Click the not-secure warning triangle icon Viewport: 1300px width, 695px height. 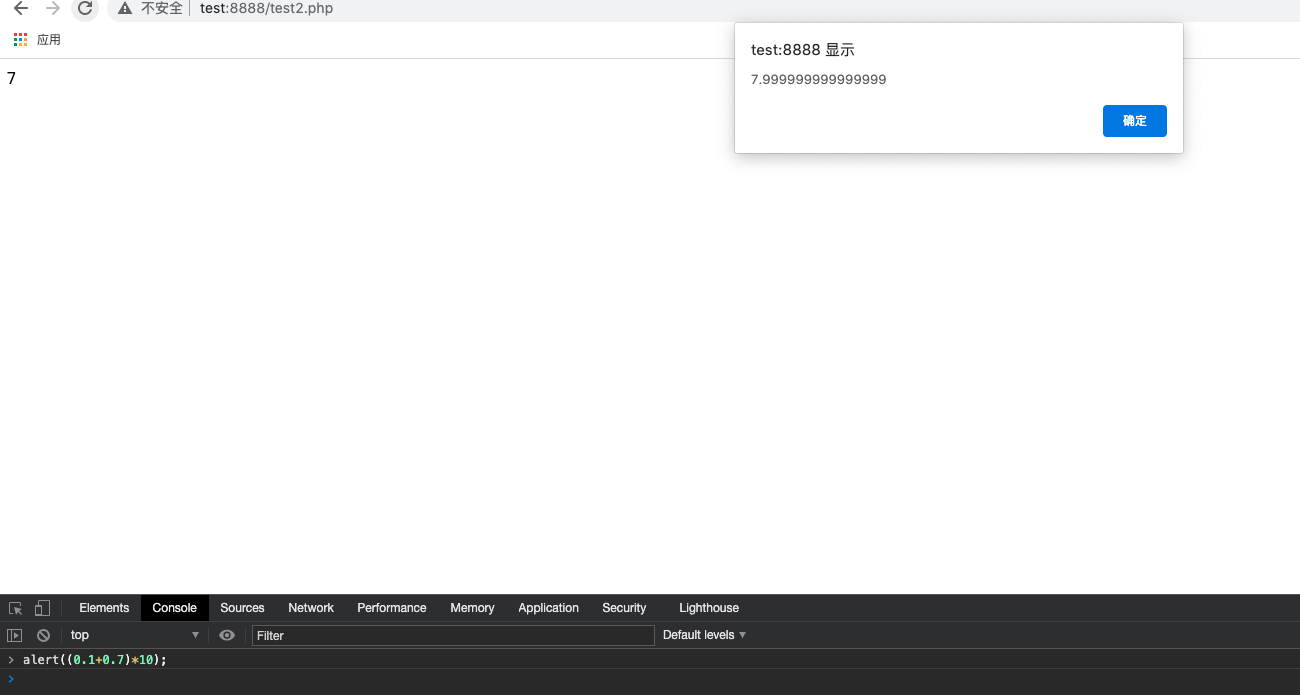coord(124,9)
